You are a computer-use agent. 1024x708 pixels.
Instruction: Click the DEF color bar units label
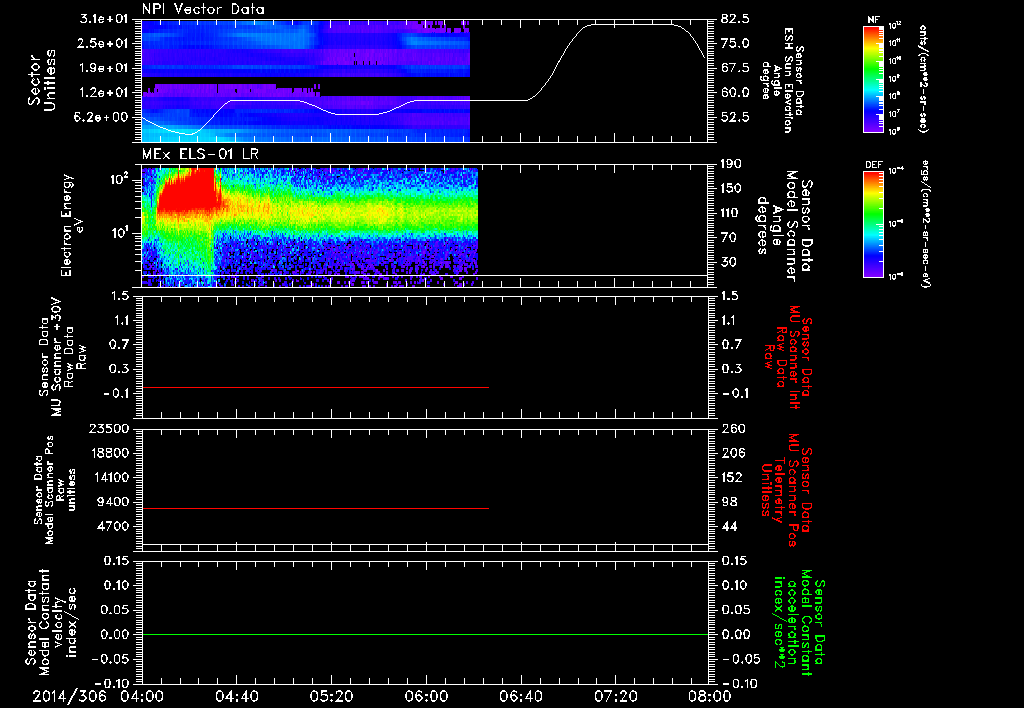click(x=926, y=224)
